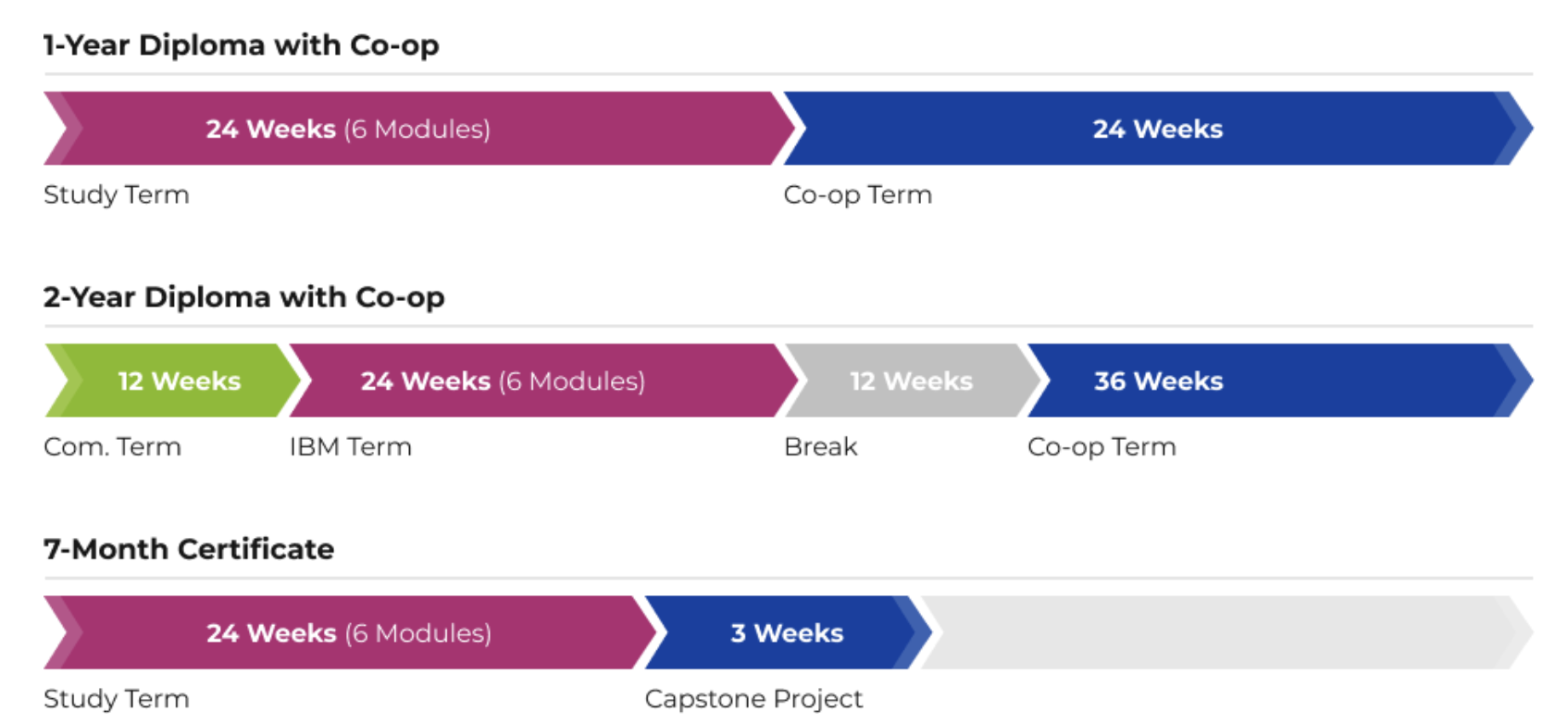Click the IBM Term label
The height and width of the screenshot is (724, 1568).
tap(351, 447)
